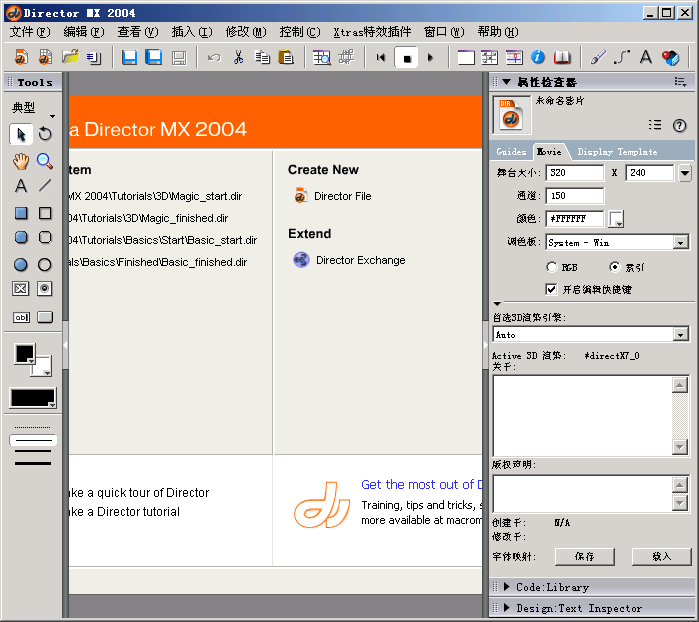Expand the Code:Library panel

click(506, 587)
